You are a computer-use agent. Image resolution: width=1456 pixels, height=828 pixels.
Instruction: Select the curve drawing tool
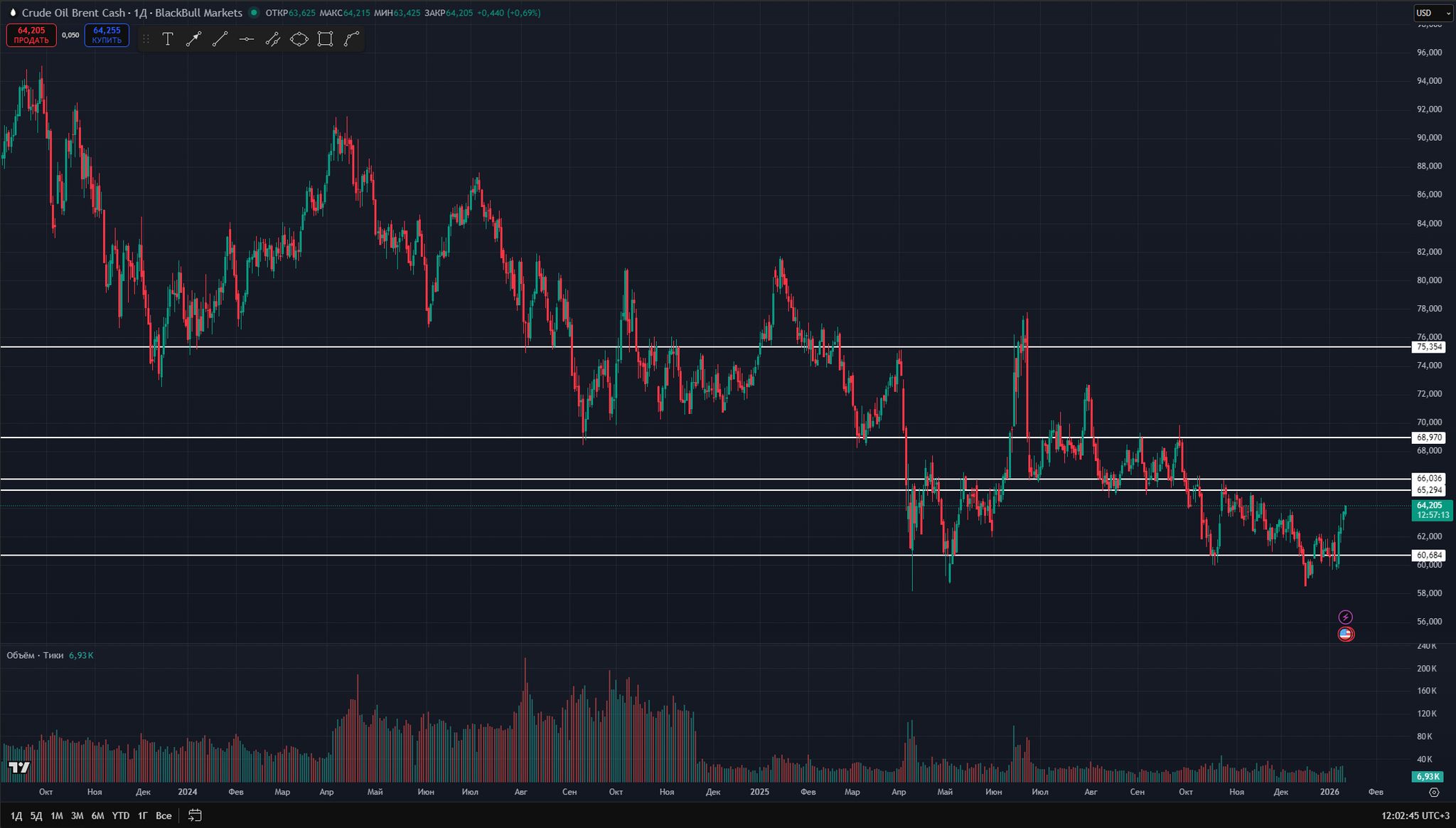[351, 39]
